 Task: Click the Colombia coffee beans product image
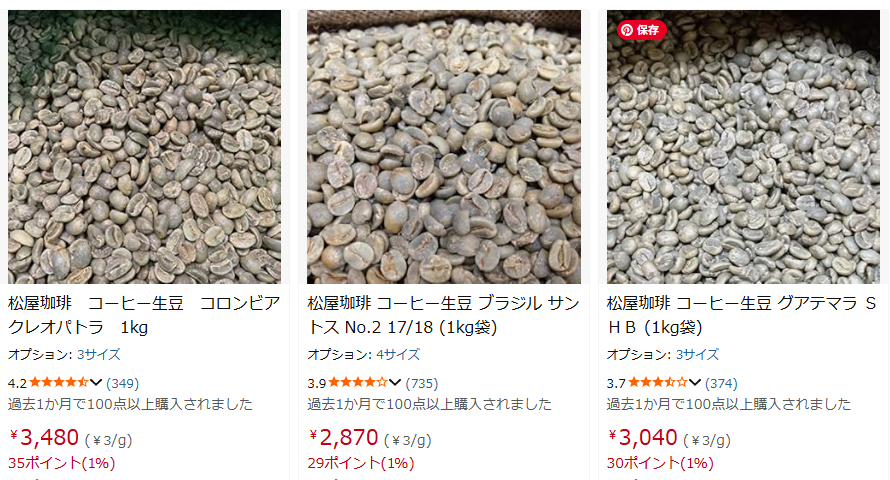(144, 147)
